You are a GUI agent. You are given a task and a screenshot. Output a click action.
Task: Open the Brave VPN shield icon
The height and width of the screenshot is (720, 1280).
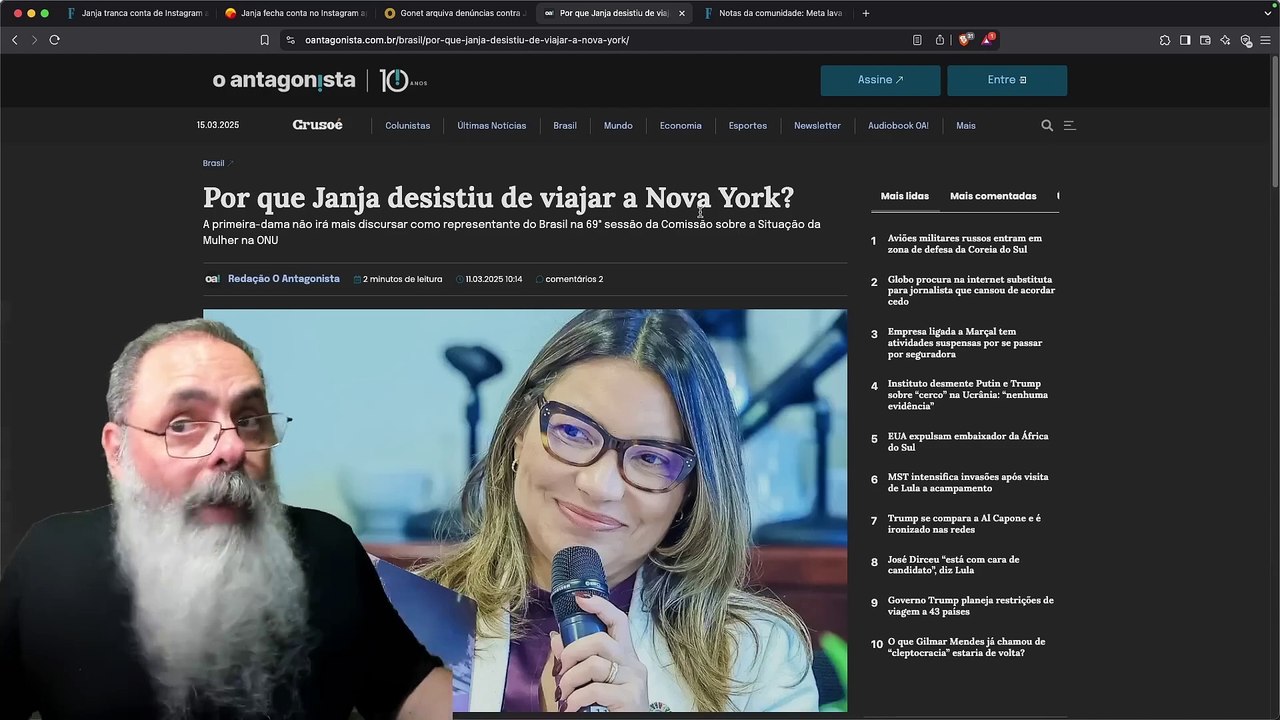click(1246, 40)
